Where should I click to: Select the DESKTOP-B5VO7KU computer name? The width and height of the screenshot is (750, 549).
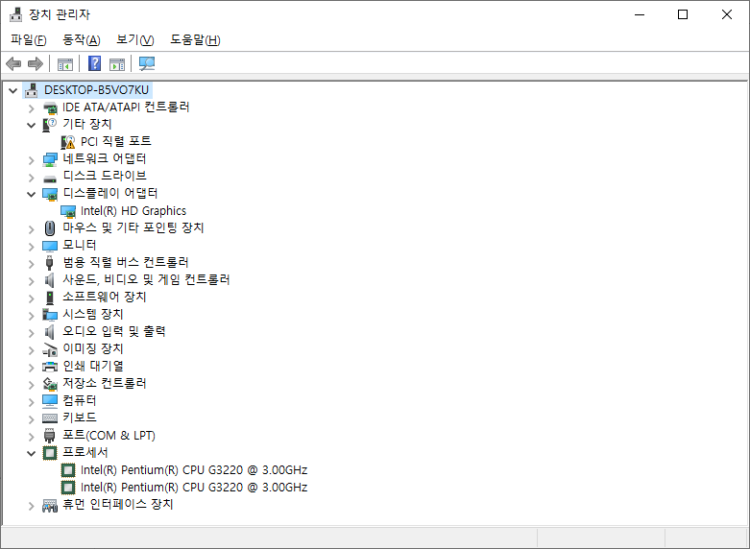[96, 90]
